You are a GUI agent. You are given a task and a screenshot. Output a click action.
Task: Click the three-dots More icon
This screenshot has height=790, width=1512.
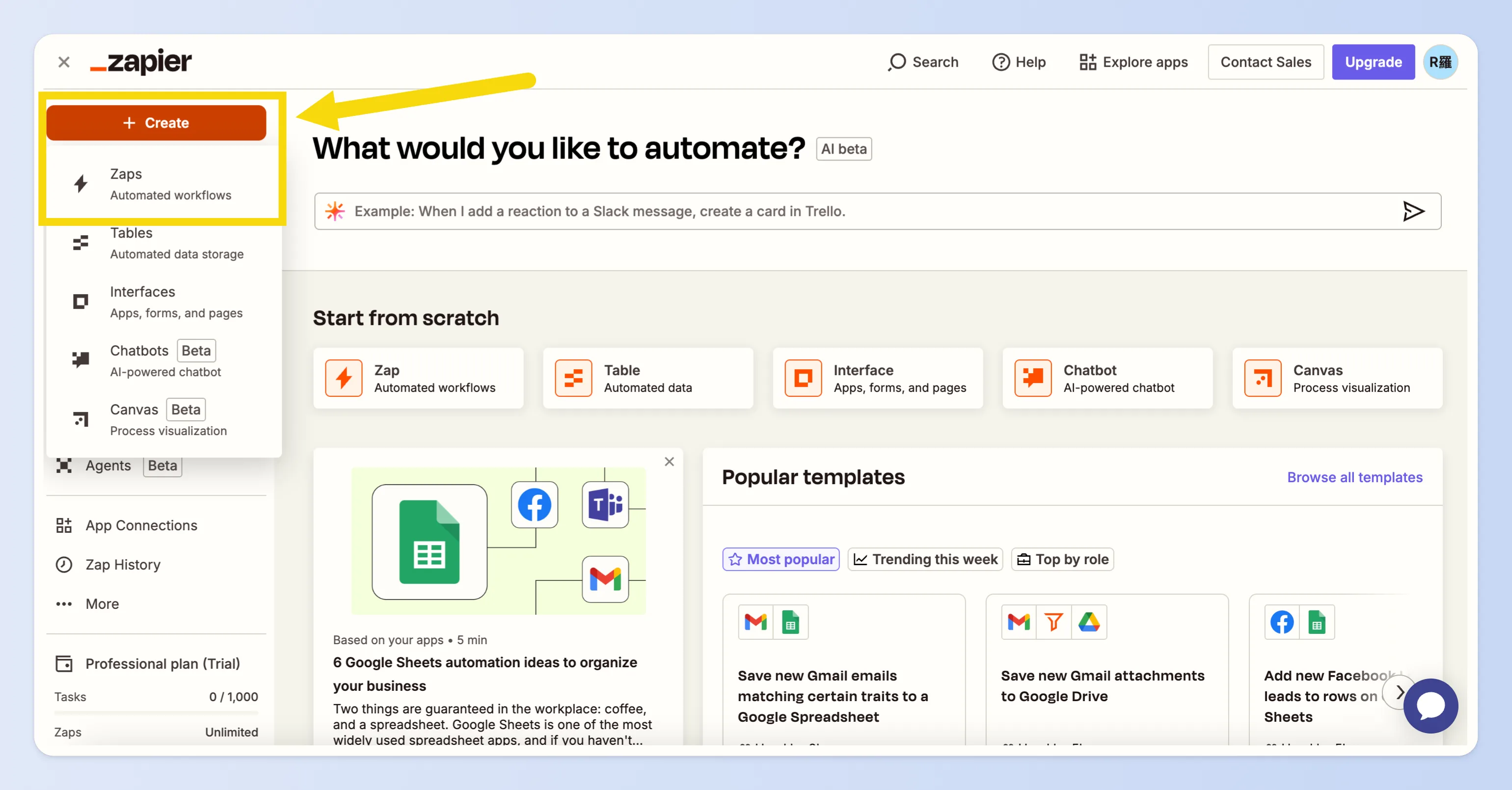(x=64, y=604)
